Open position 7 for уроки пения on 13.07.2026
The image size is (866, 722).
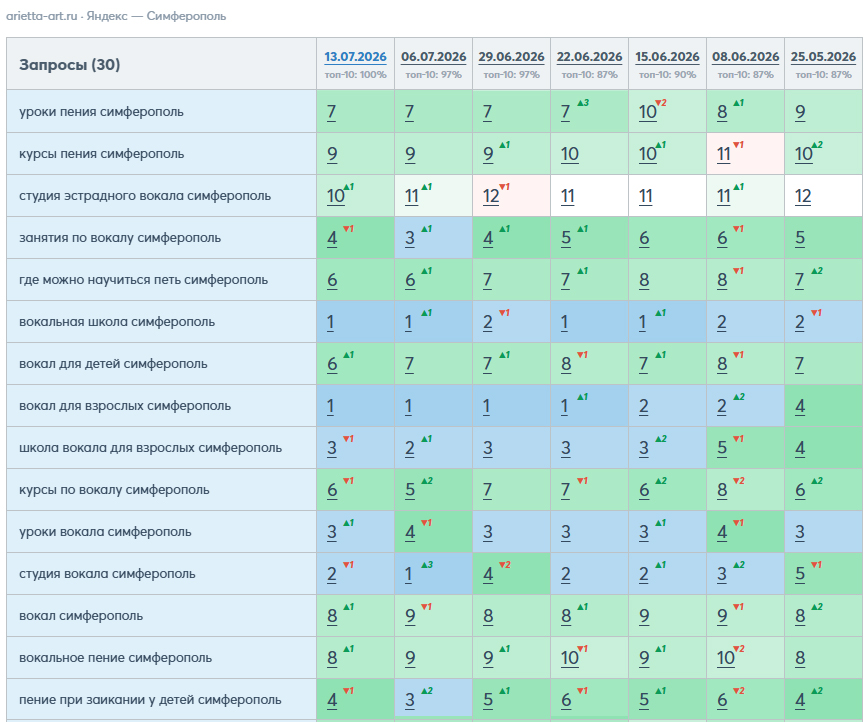tap(331, 112)
